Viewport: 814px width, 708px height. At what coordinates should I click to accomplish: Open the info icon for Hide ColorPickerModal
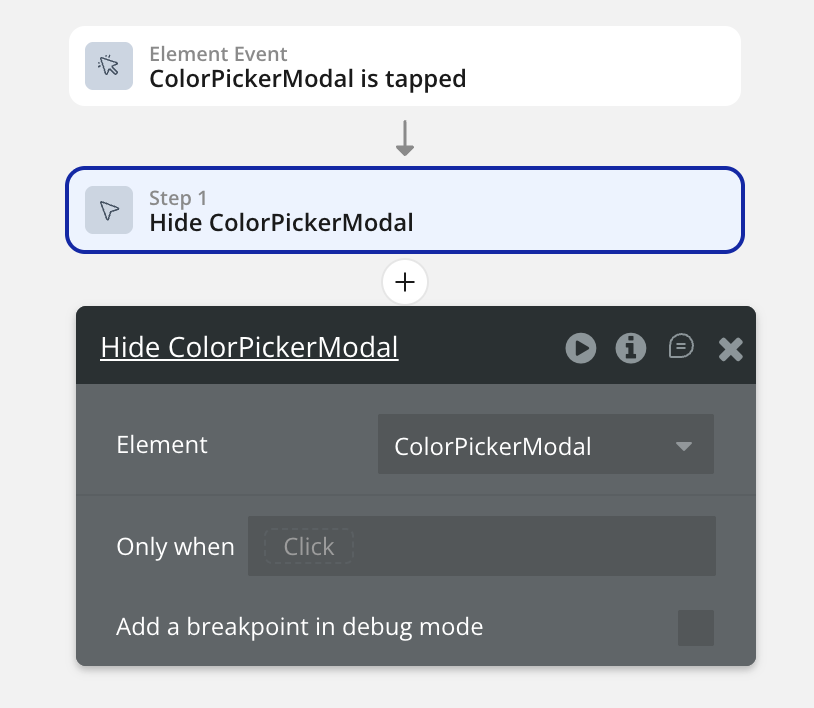coord(630,347)
